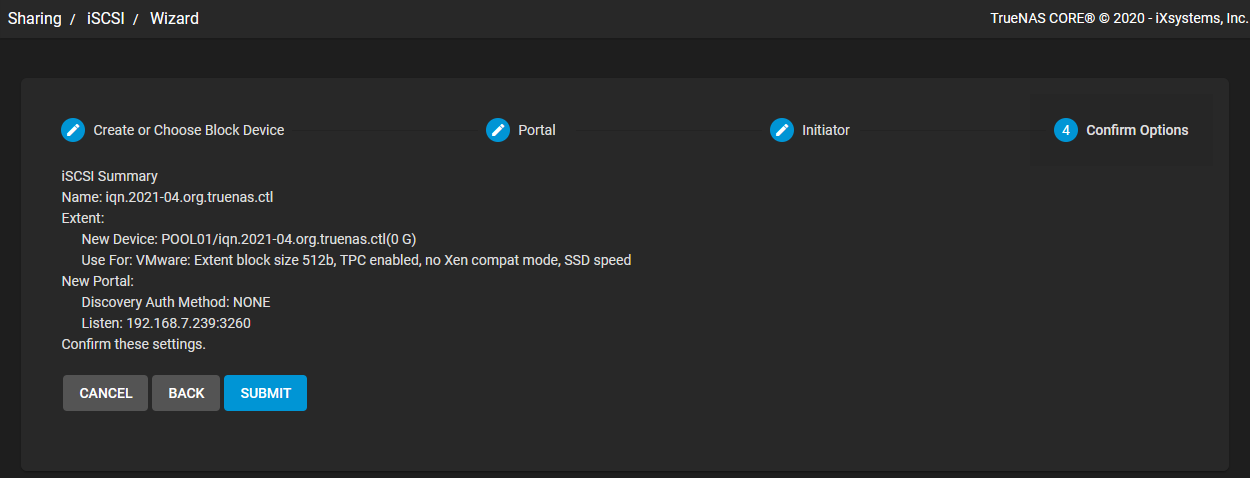Click the pencil icon for Create or Choose Block Device
The image size is (1250, 478).
coord(73,130)
